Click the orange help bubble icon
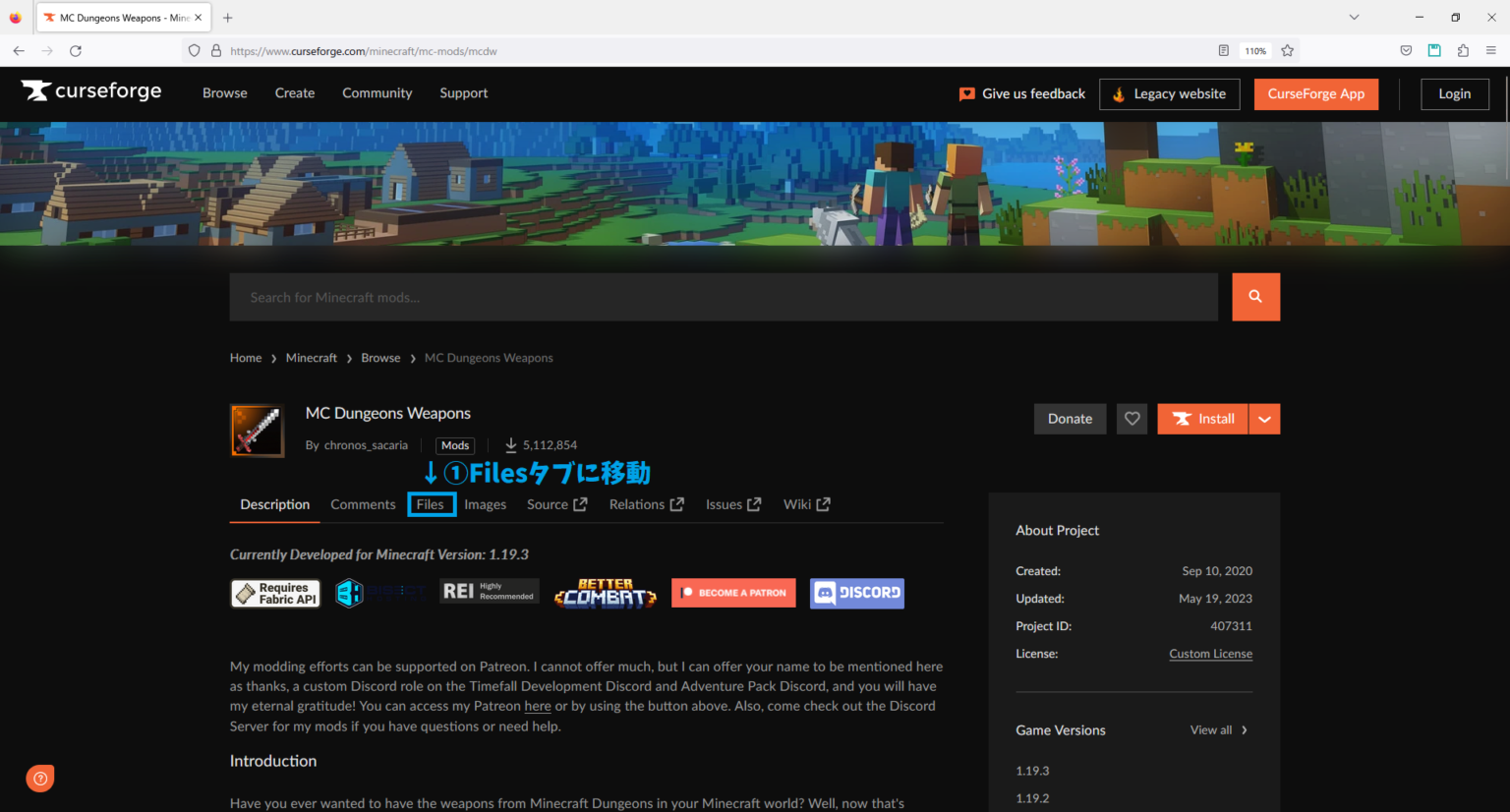This screenshot has width=1510, height=812. point(40,779)
